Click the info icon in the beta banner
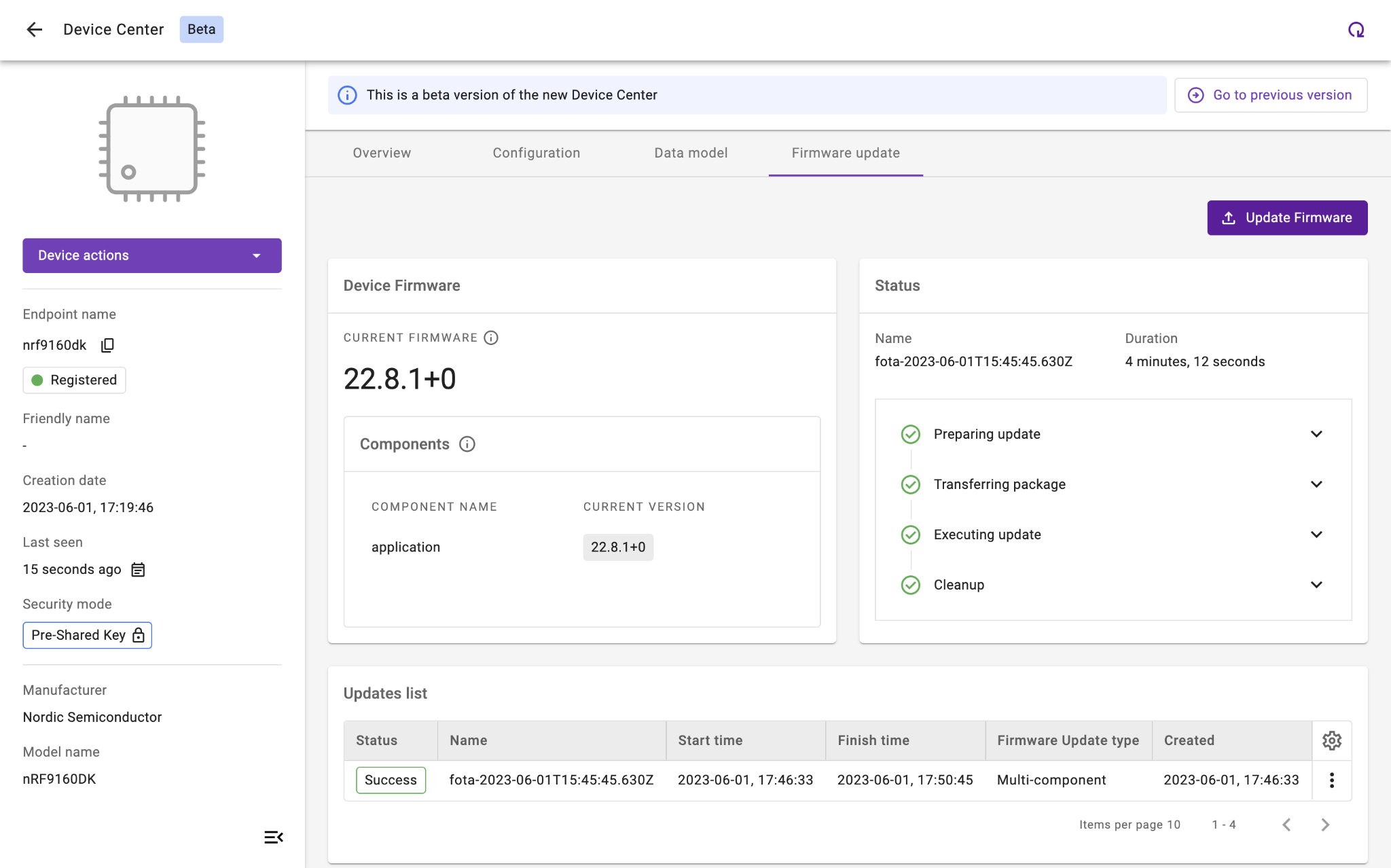 (347, 95)
